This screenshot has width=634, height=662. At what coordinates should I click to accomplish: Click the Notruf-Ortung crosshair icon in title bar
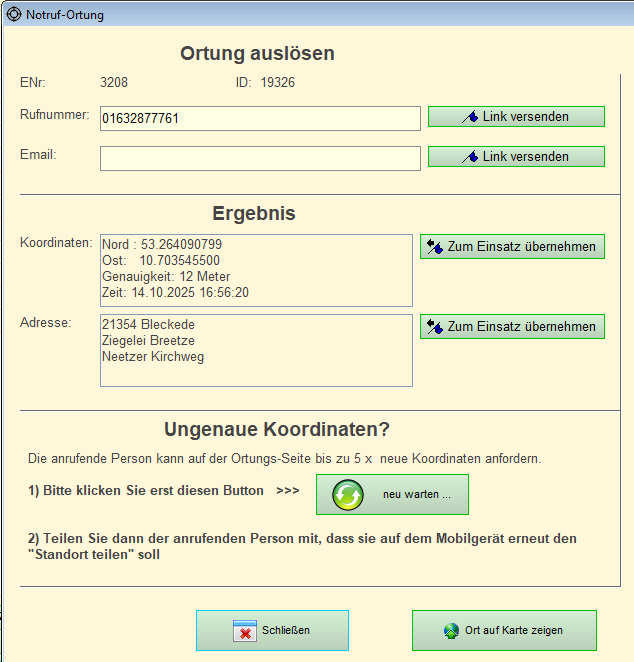(14, 15)
